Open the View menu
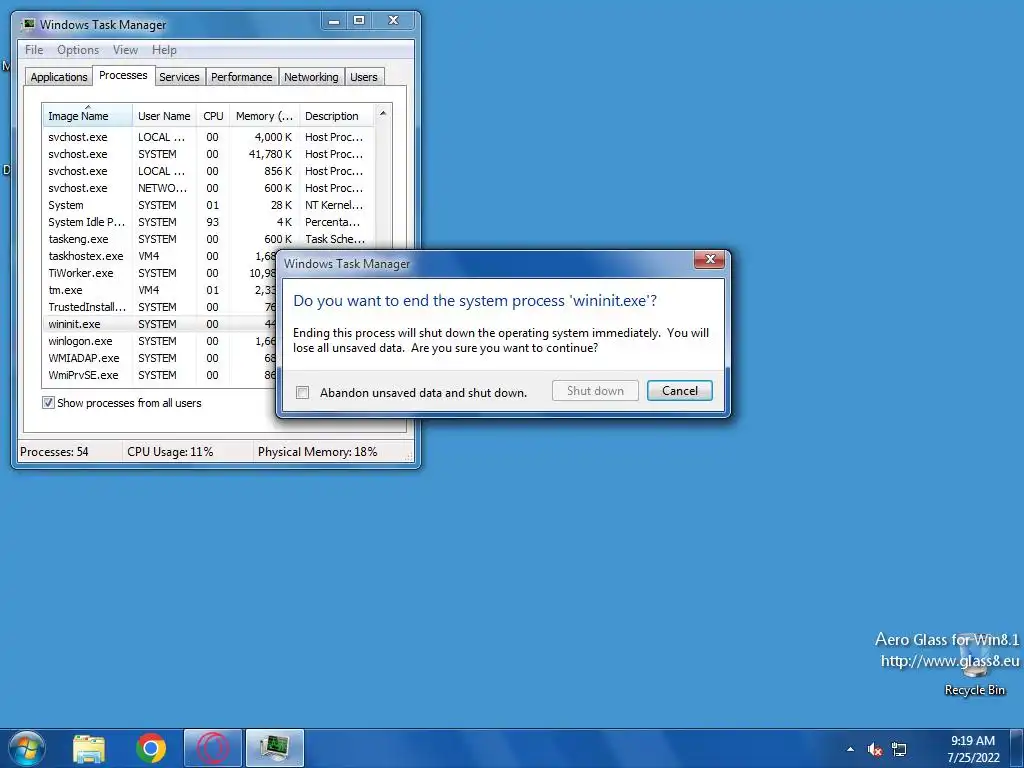This screenshot has height=768, width=1024. coord(125,50)
